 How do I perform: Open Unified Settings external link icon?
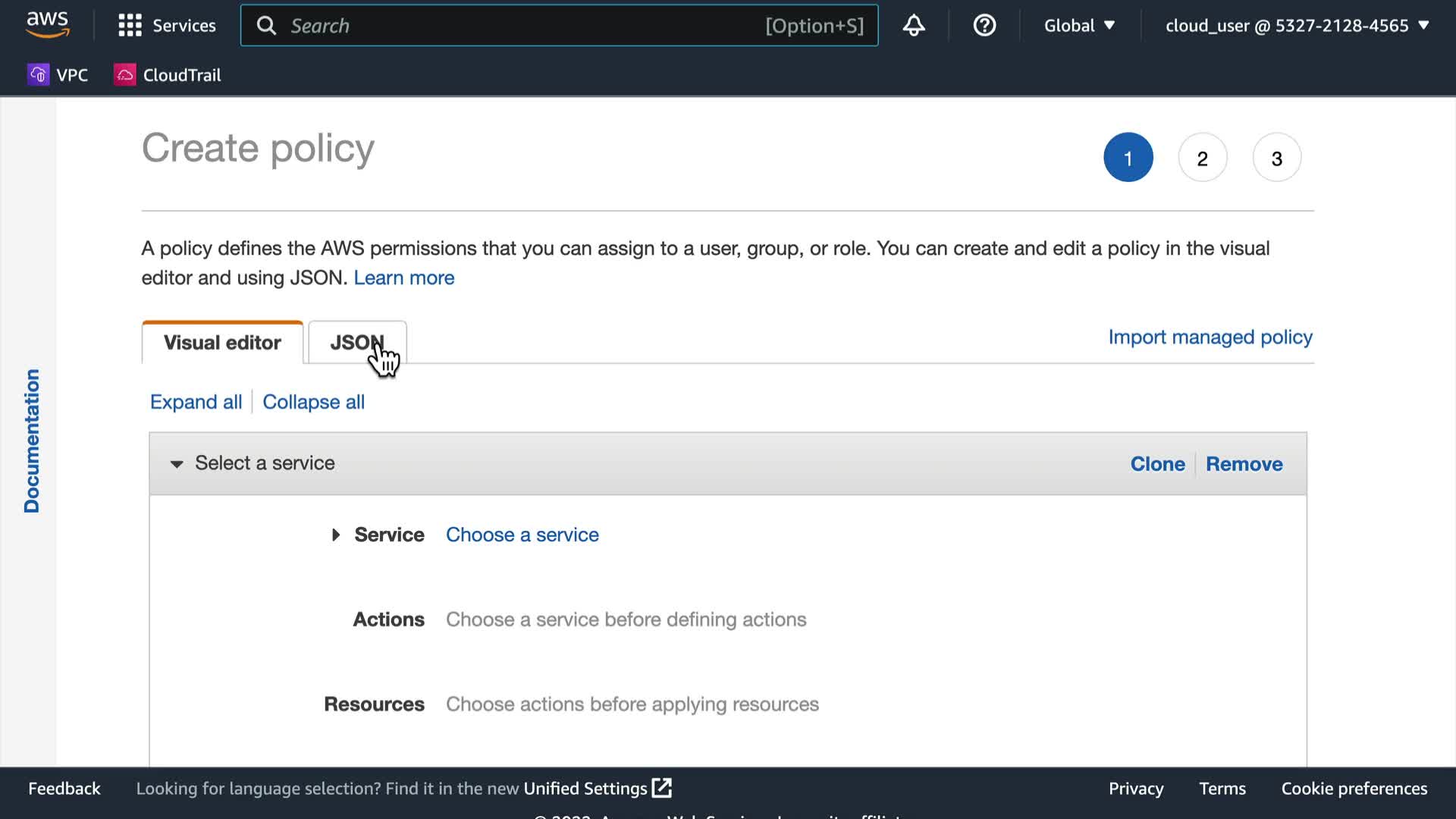point(662,788)
